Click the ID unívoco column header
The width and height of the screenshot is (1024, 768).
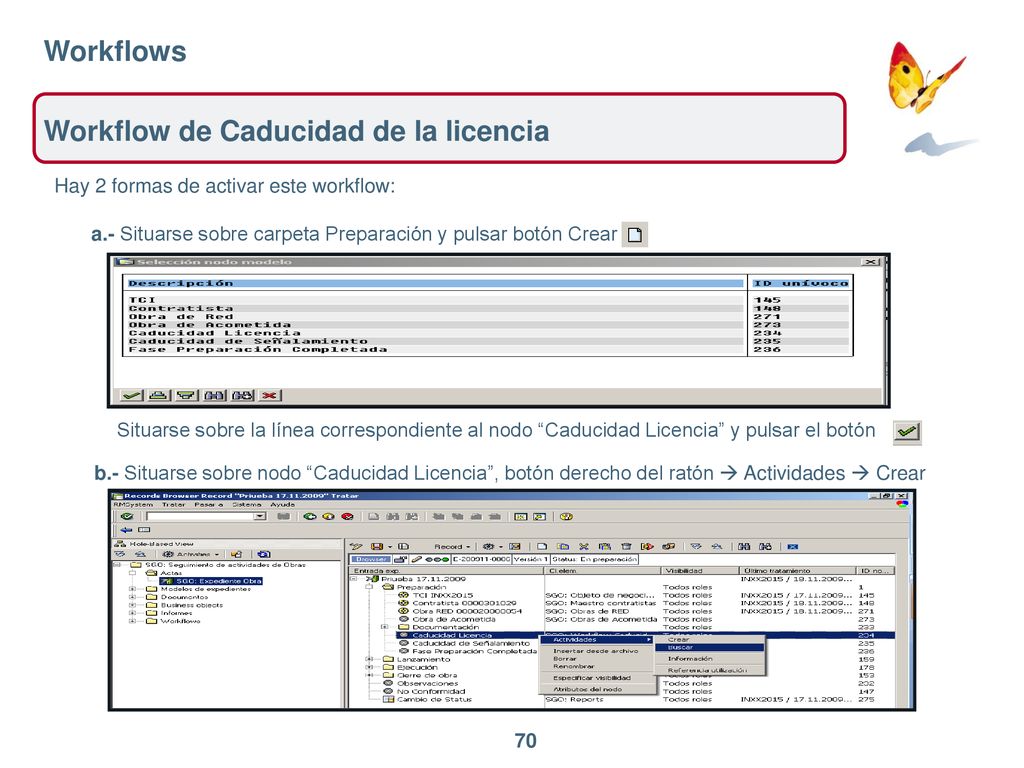(x=801, y=283)
